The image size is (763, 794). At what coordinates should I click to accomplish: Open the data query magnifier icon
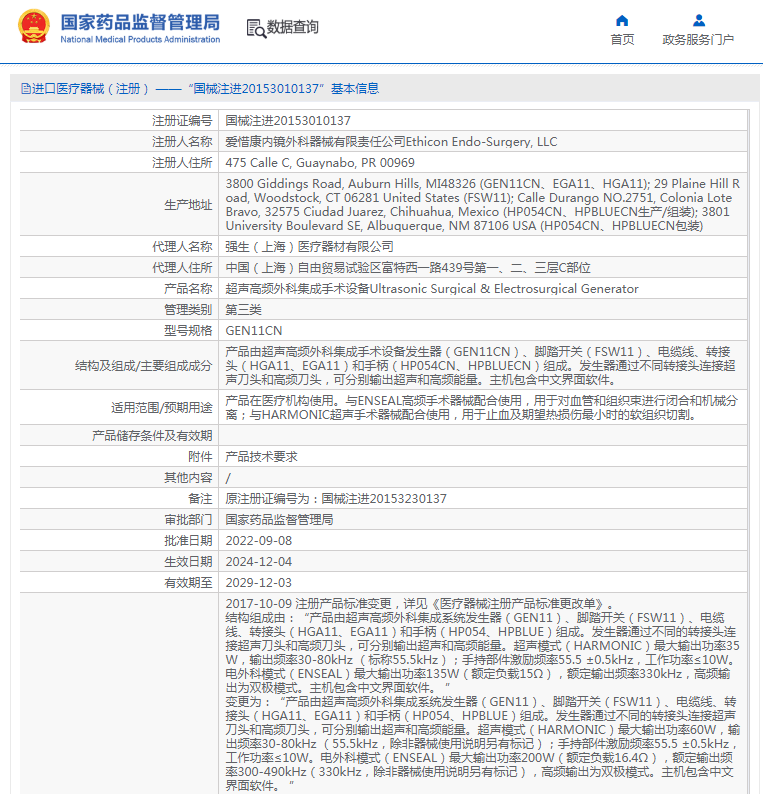[x=256, y=28]
